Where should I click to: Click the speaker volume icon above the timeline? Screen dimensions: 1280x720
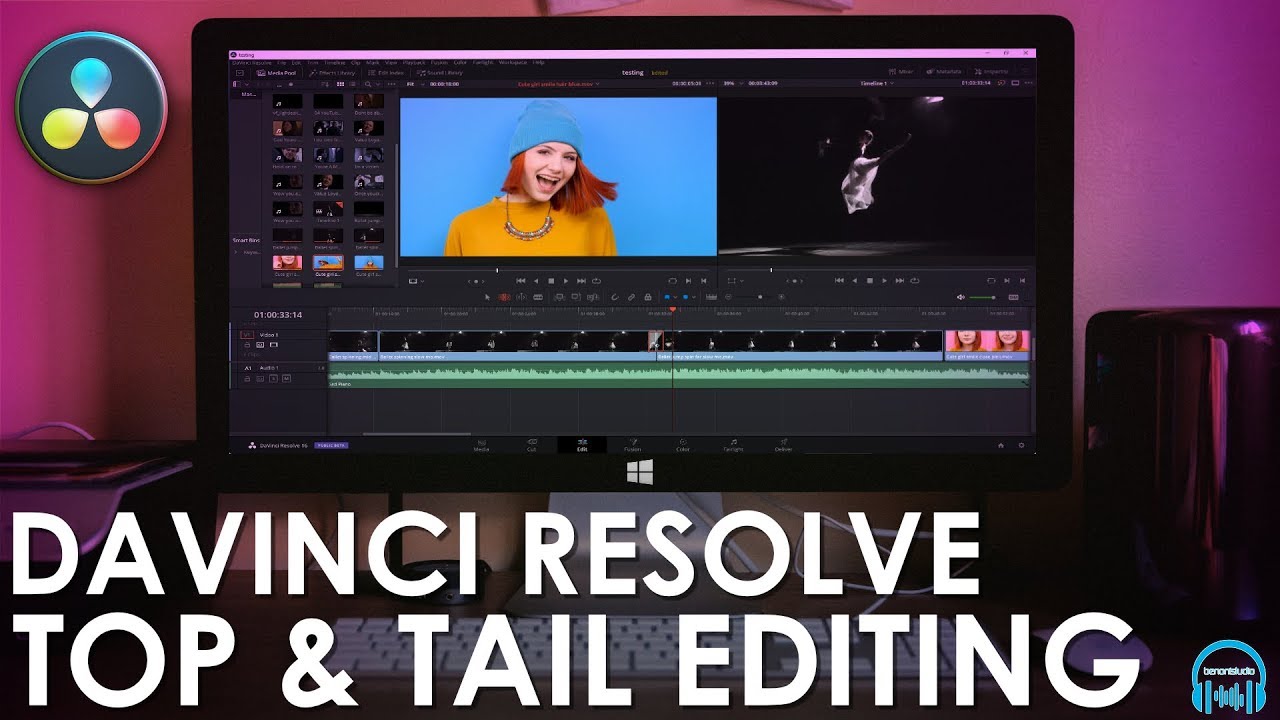961,297
